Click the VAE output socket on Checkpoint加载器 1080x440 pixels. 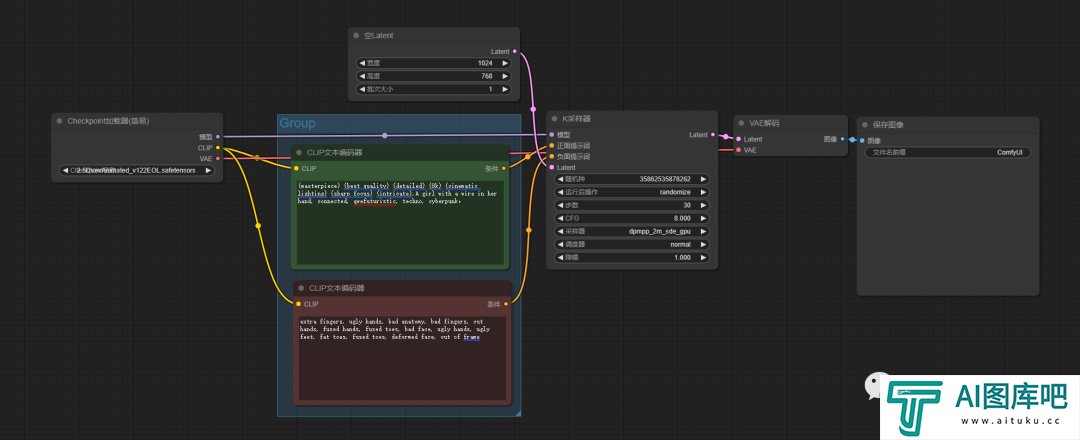[x=218, y=158]
